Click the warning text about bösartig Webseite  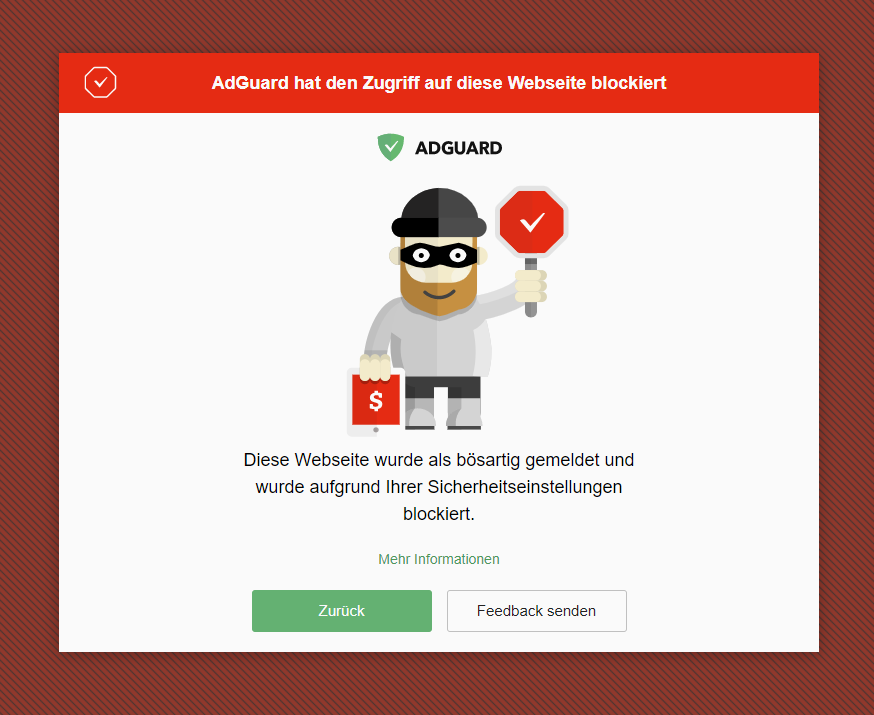(x=439, y=487)
